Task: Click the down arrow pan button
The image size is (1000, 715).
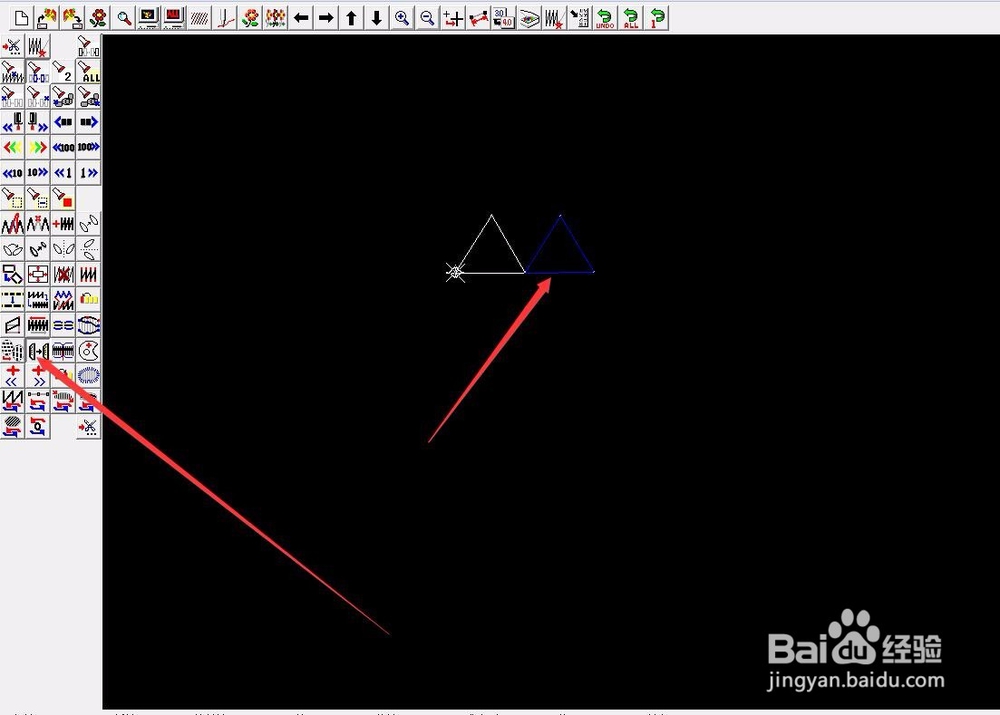Action: tap(377, 18)
